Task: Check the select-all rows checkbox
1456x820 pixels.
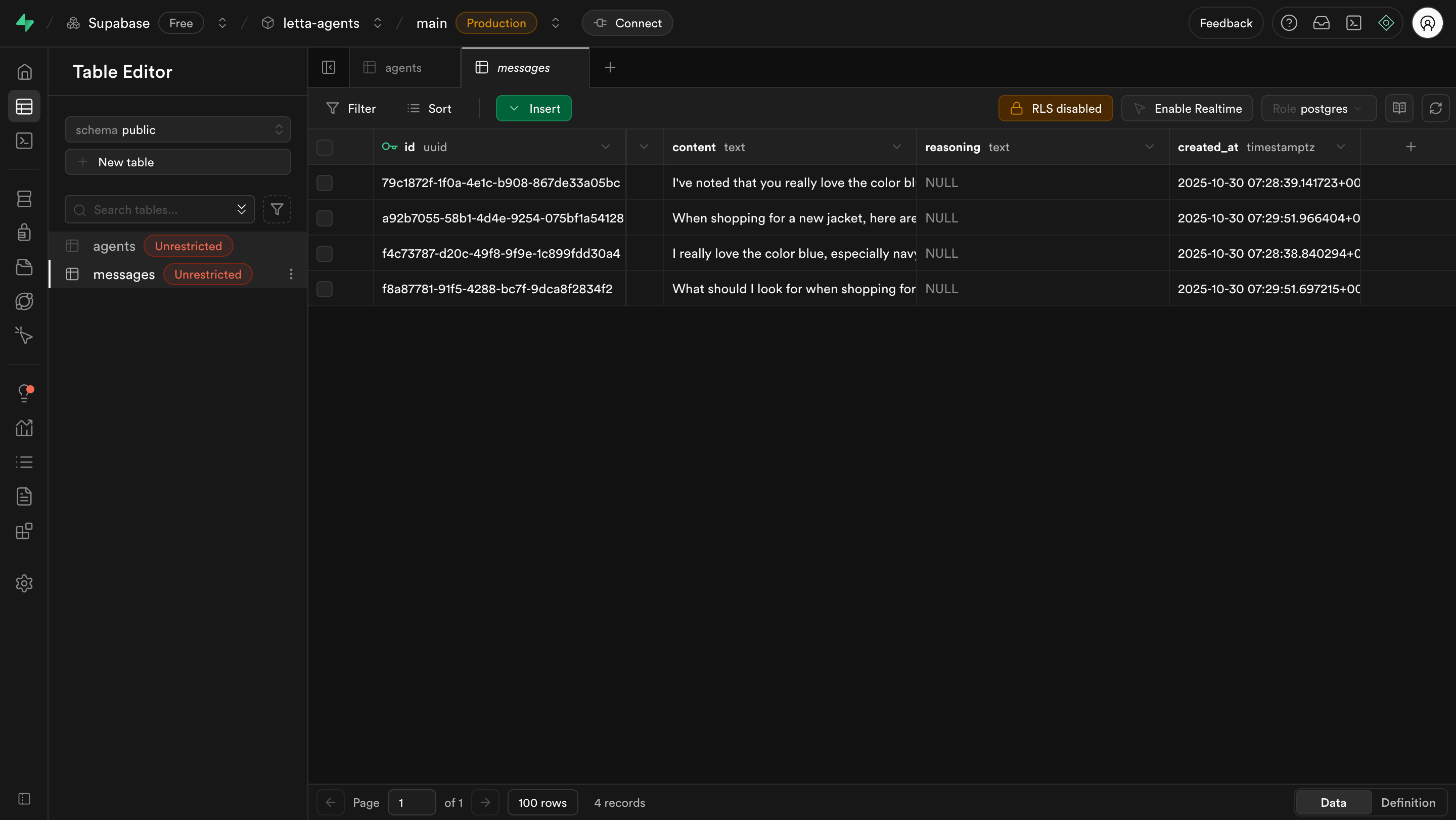Action: tap(325, 148)
